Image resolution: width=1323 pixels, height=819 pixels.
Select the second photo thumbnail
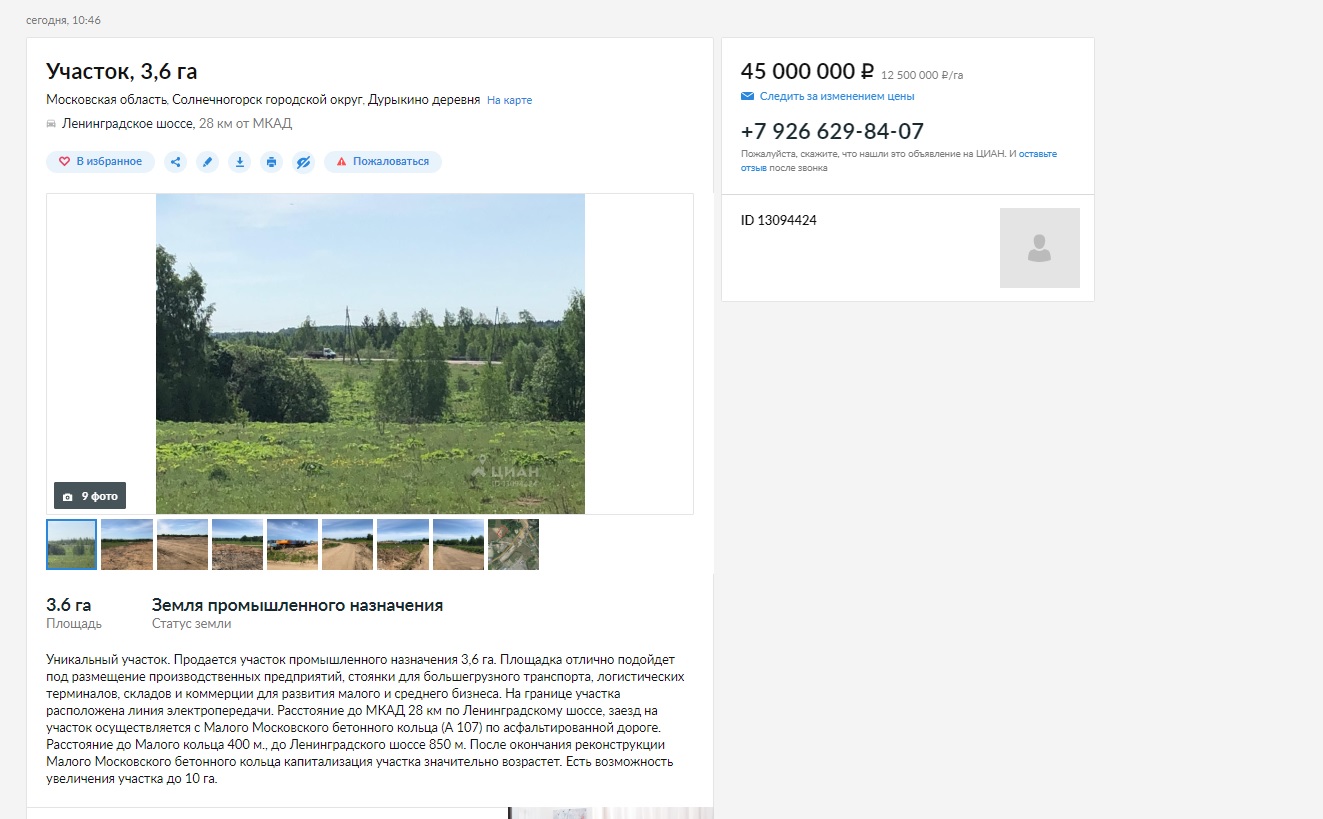(x=127, y=544)
